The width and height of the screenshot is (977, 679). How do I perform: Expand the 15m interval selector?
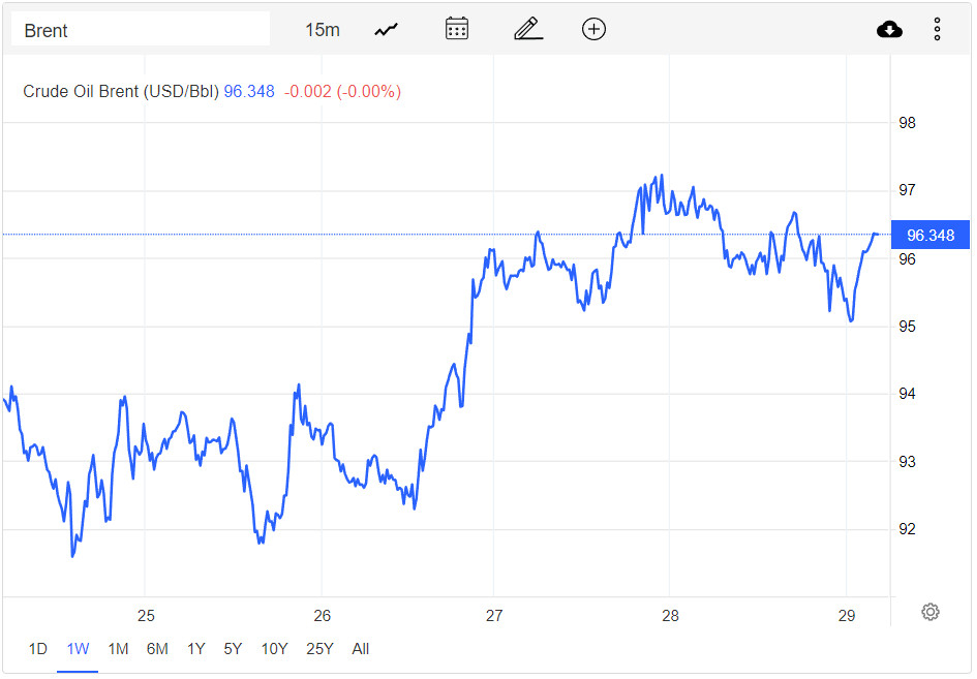pyautogui.click(x=322, y=30)
